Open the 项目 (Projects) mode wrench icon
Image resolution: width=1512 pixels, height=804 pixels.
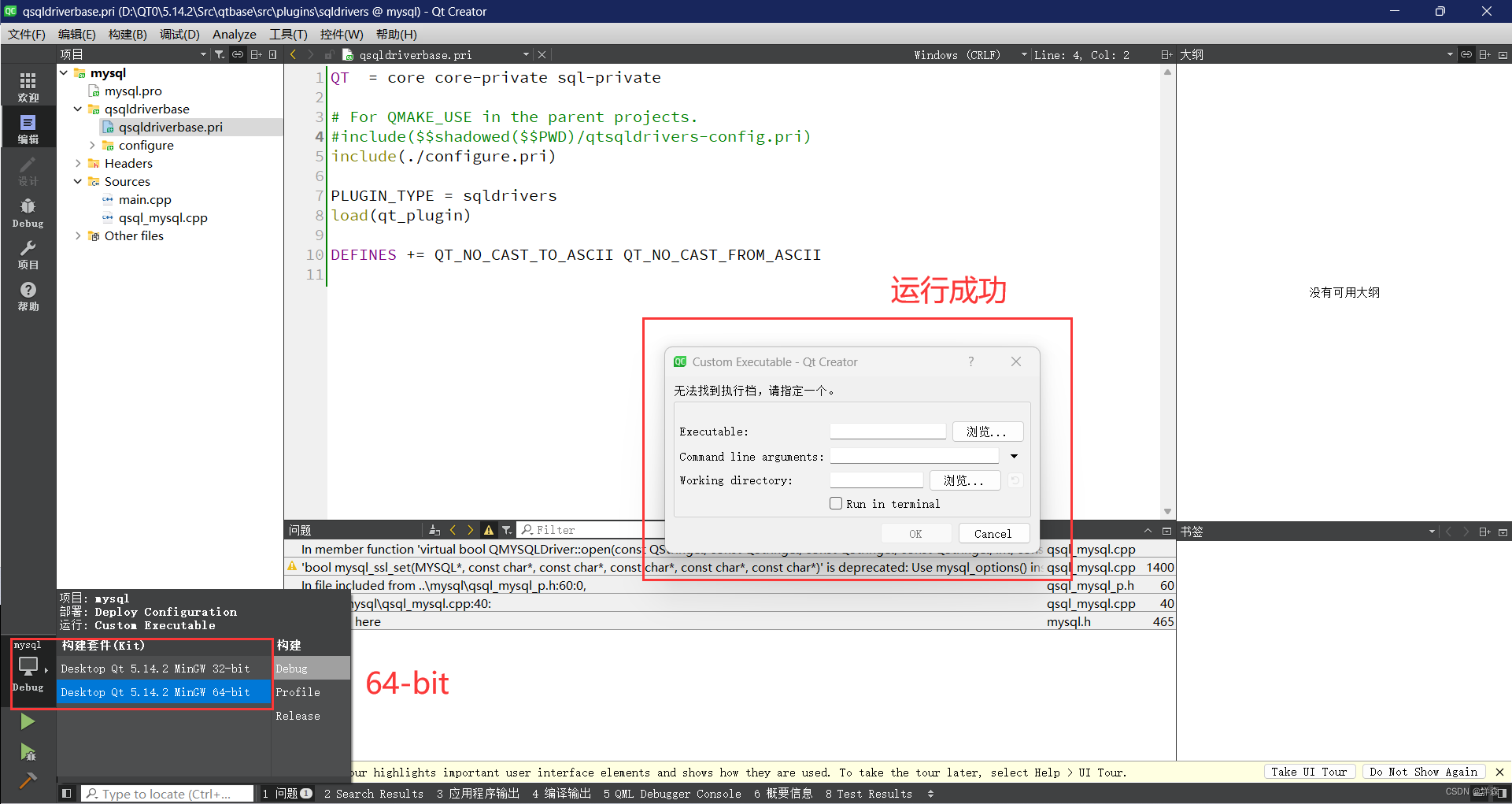[x=28, y=254]
